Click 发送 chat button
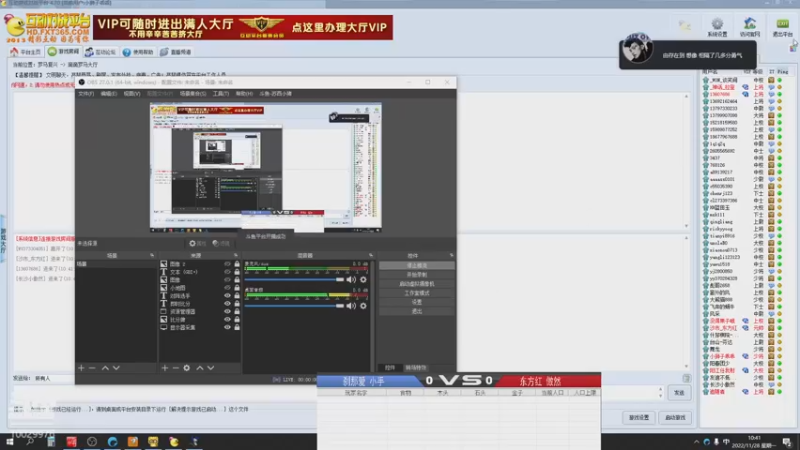The width and height of the screenshot is (800, 450). [x=679, y=393]
